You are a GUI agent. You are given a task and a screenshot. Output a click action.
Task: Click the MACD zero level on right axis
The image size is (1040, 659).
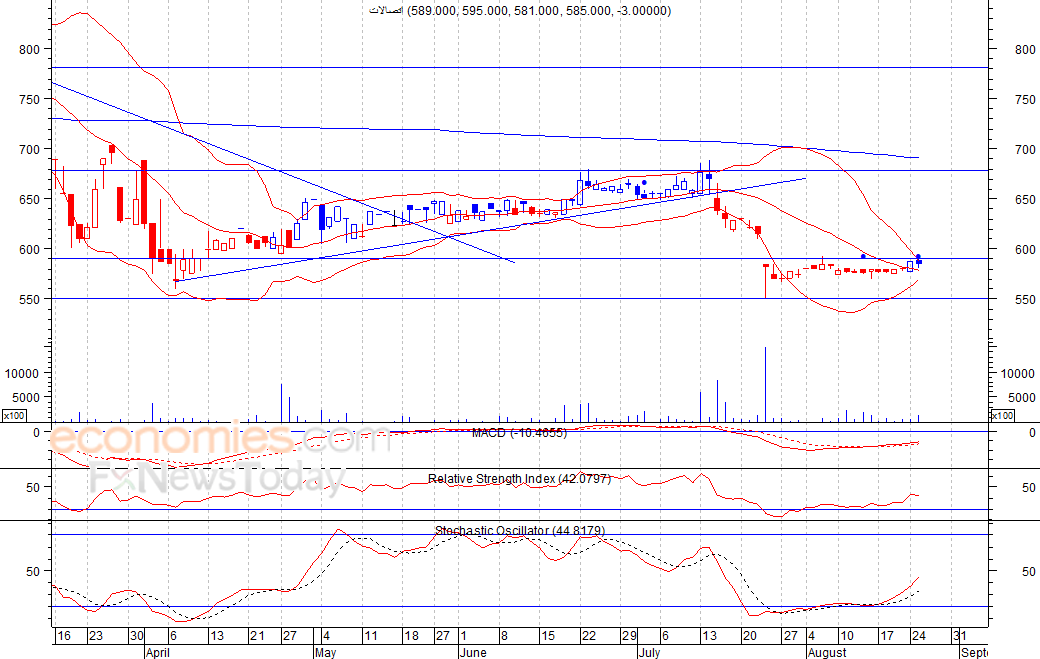[x=1032, y=432]
